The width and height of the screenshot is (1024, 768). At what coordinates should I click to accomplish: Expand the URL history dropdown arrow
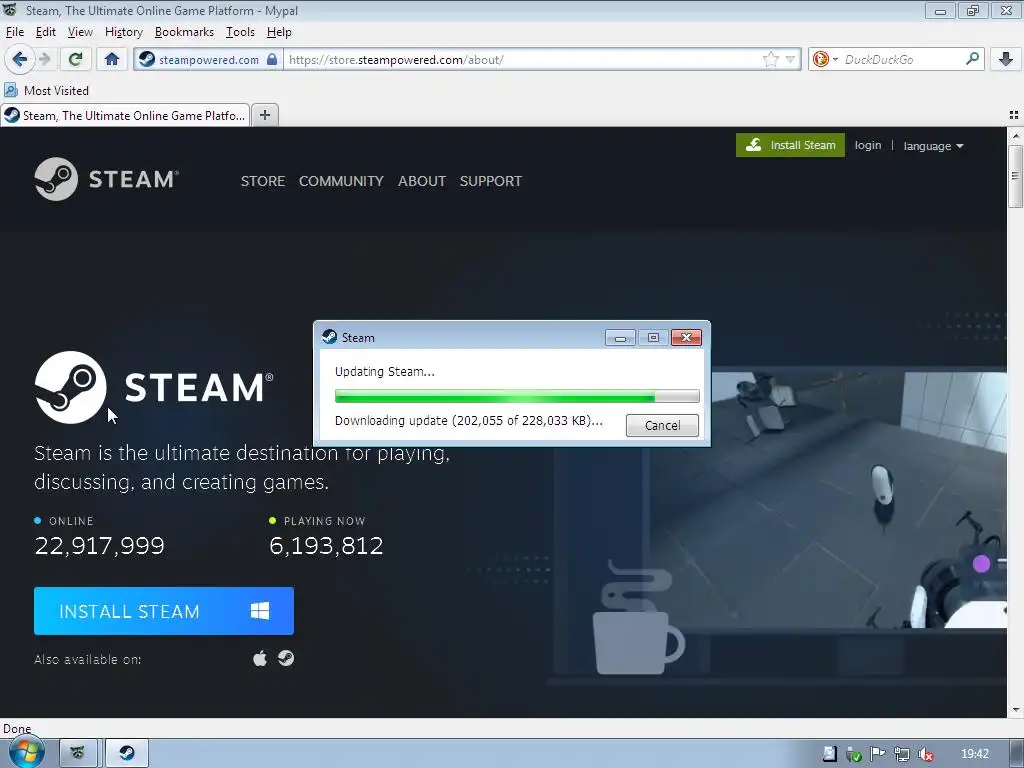[x=790, y=59]
